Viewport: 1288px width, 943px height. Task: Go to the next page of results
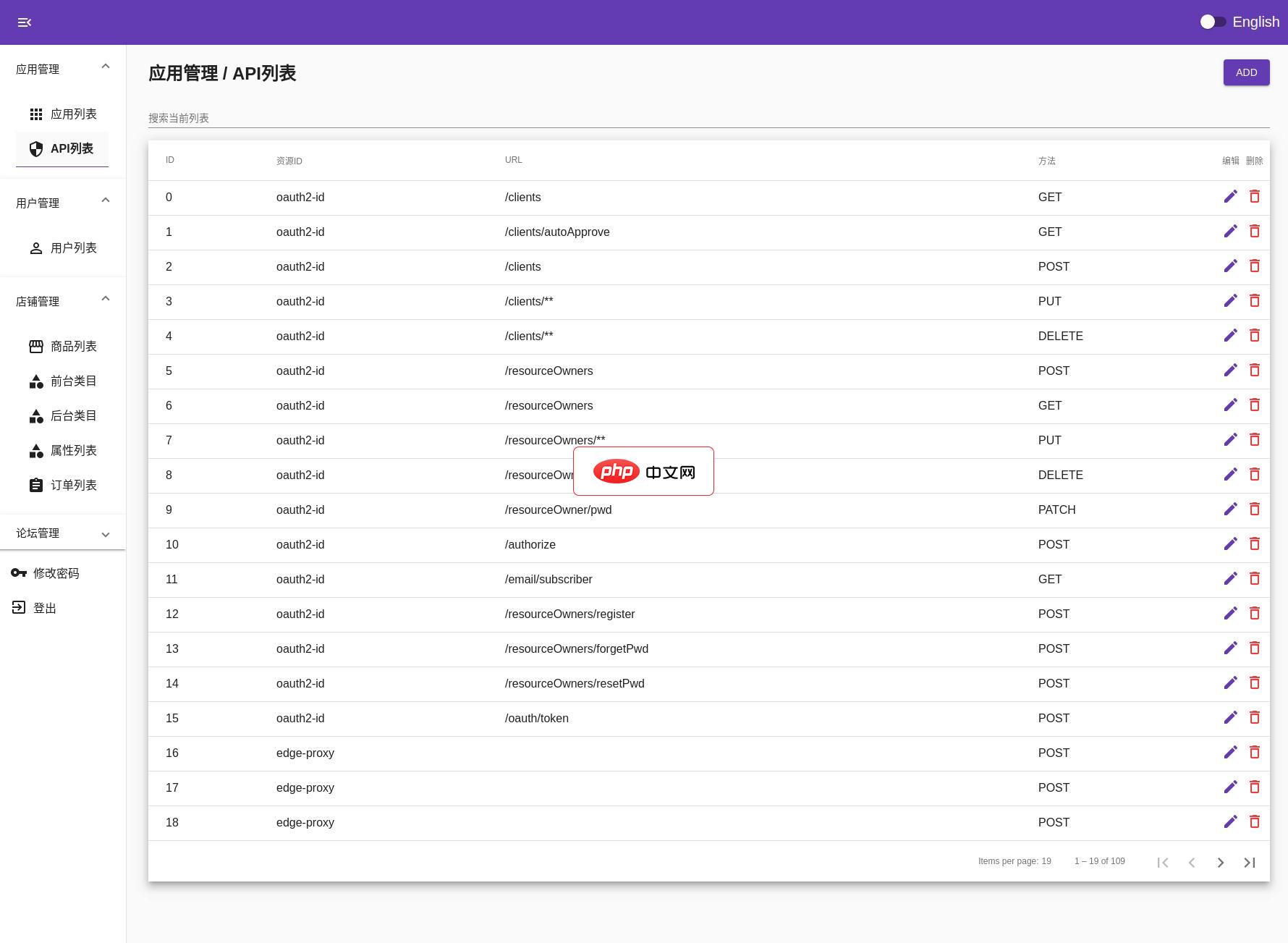coord(1220,862)
